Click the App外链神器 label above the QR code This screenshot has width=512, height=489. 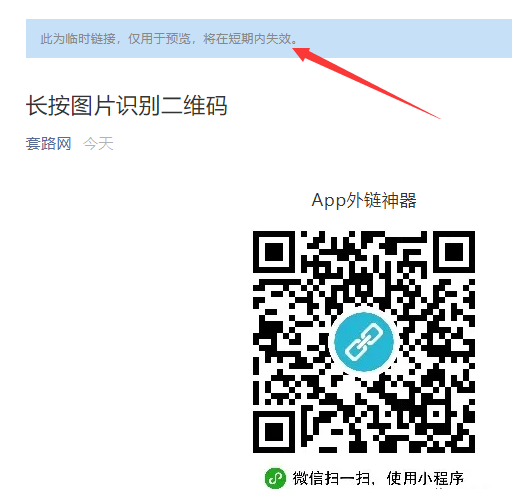364,200
